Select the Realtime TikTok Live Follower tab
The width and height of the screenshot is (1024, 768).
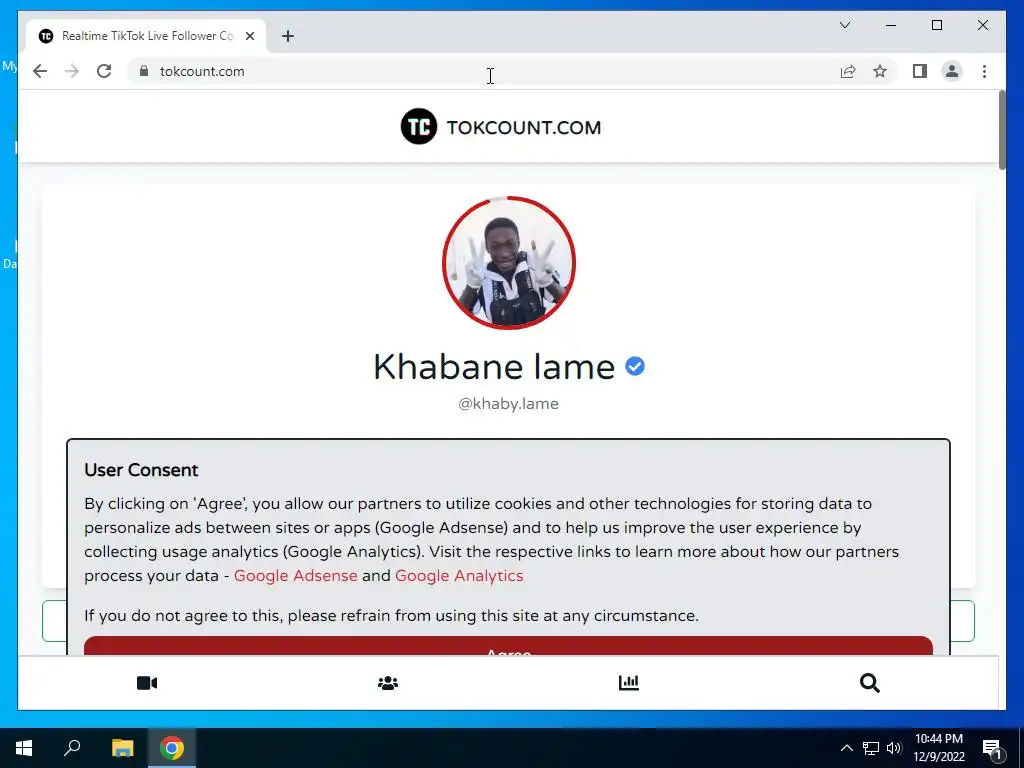point(146,36)
